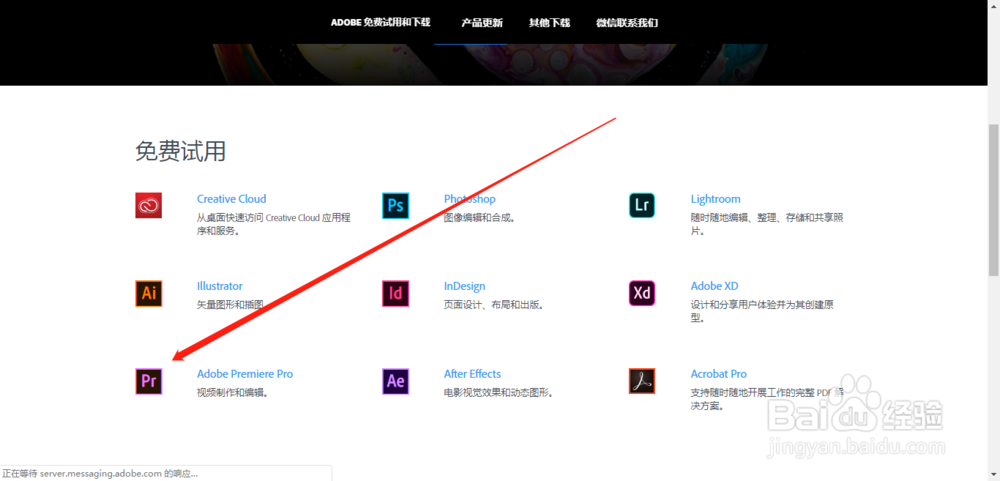Open the After Effects link

pyautogui.click(x=472, y=374)
